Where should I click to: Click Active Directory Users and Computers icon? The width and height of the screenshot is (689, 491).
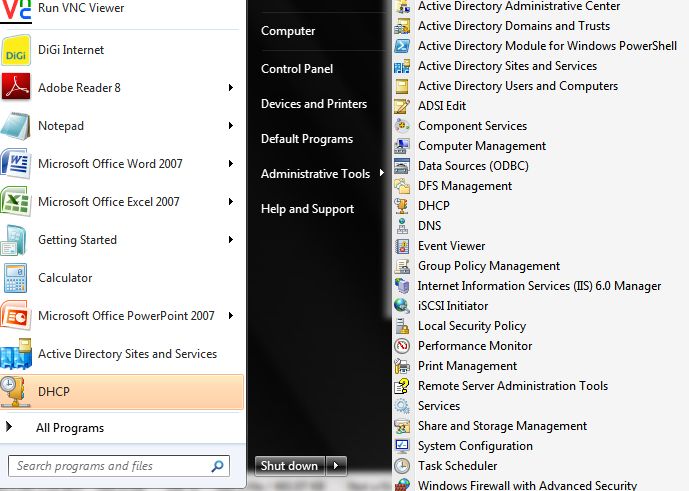[x=402, y=86]
